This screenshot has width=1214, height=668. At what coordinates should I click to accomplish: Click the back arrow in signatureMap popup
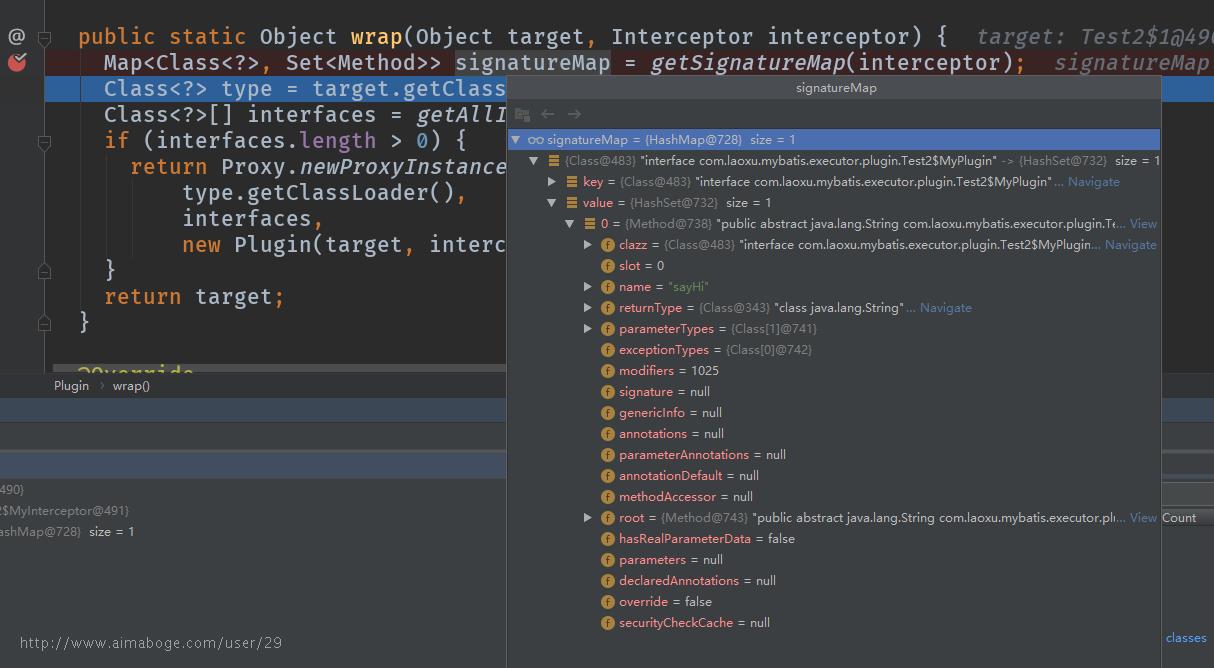tap(548, 114)
